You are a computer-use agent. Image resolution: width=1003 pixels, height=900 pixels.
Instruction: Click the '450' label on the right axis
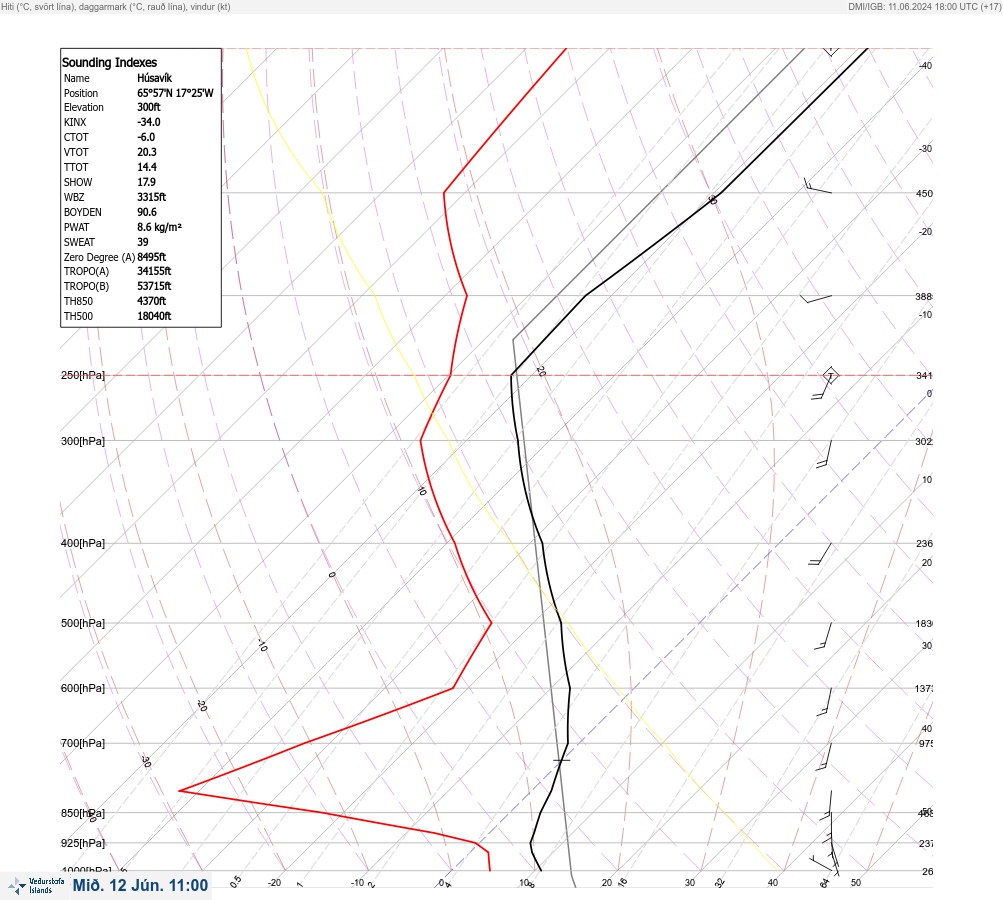click(924, 194)
